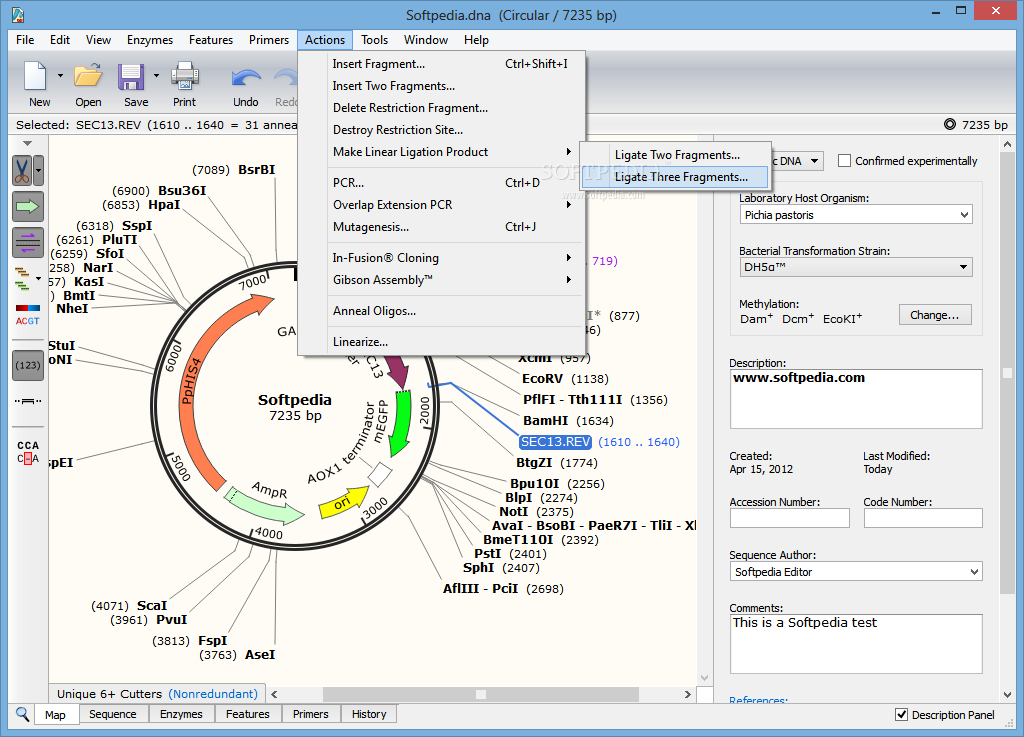Click the References link
This screenshot has width=1024, height=737.
[758, 700]
